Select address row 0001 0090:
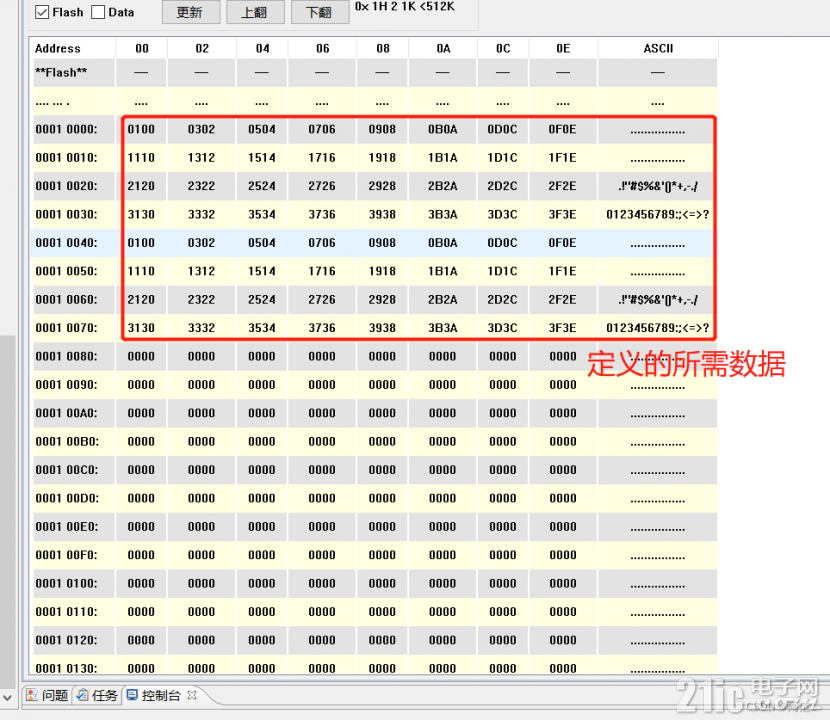Image resolution: width=830 pixels, height=720 pixels. coord(66,385)
